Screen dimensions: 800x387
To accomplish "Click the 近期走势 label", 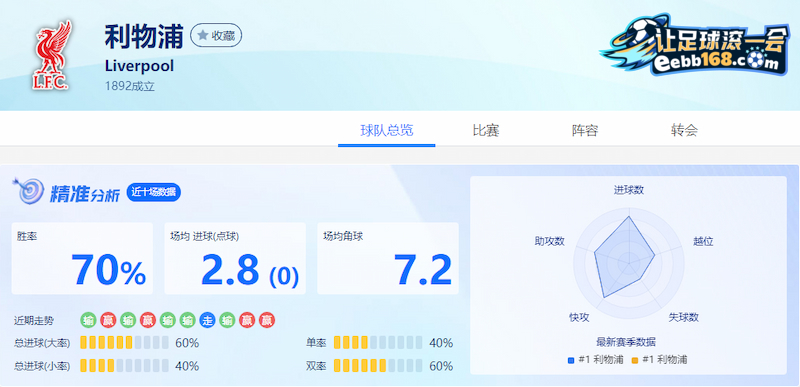I will [x=34, y=321].
